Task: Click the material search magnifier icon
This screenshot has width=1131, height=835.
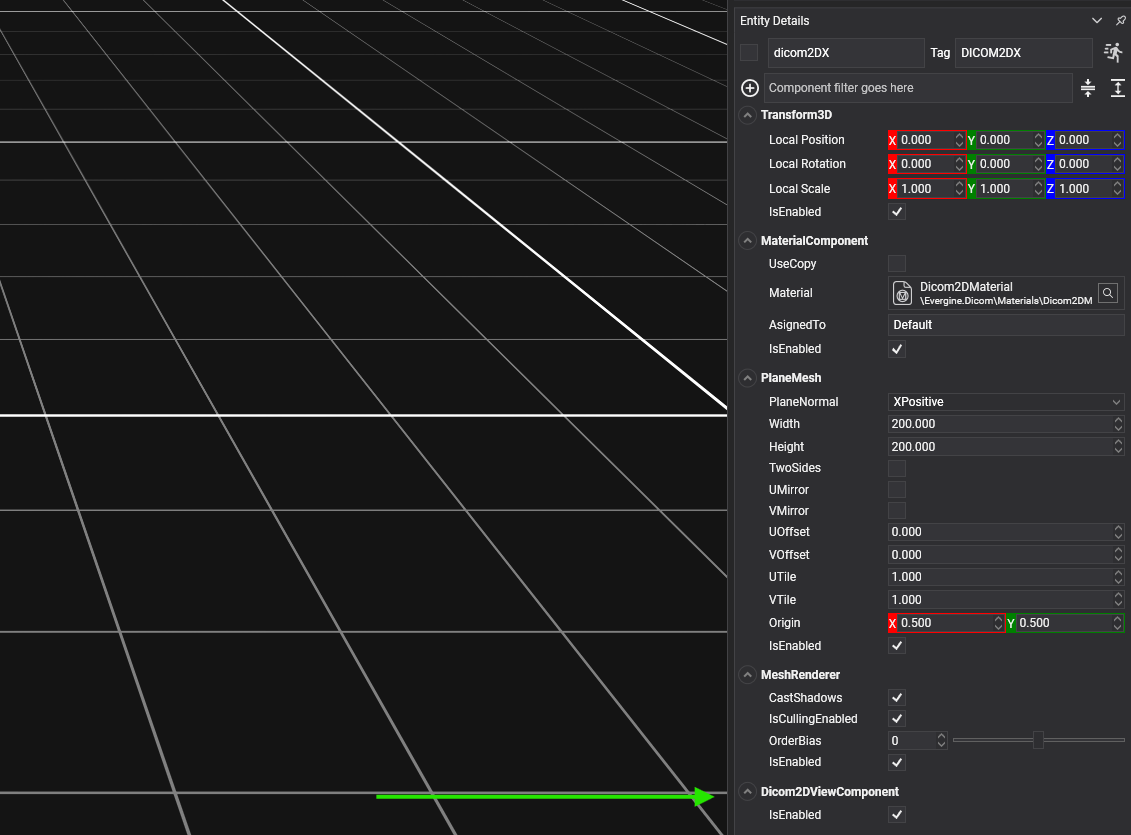Action: pos(1108,293)
